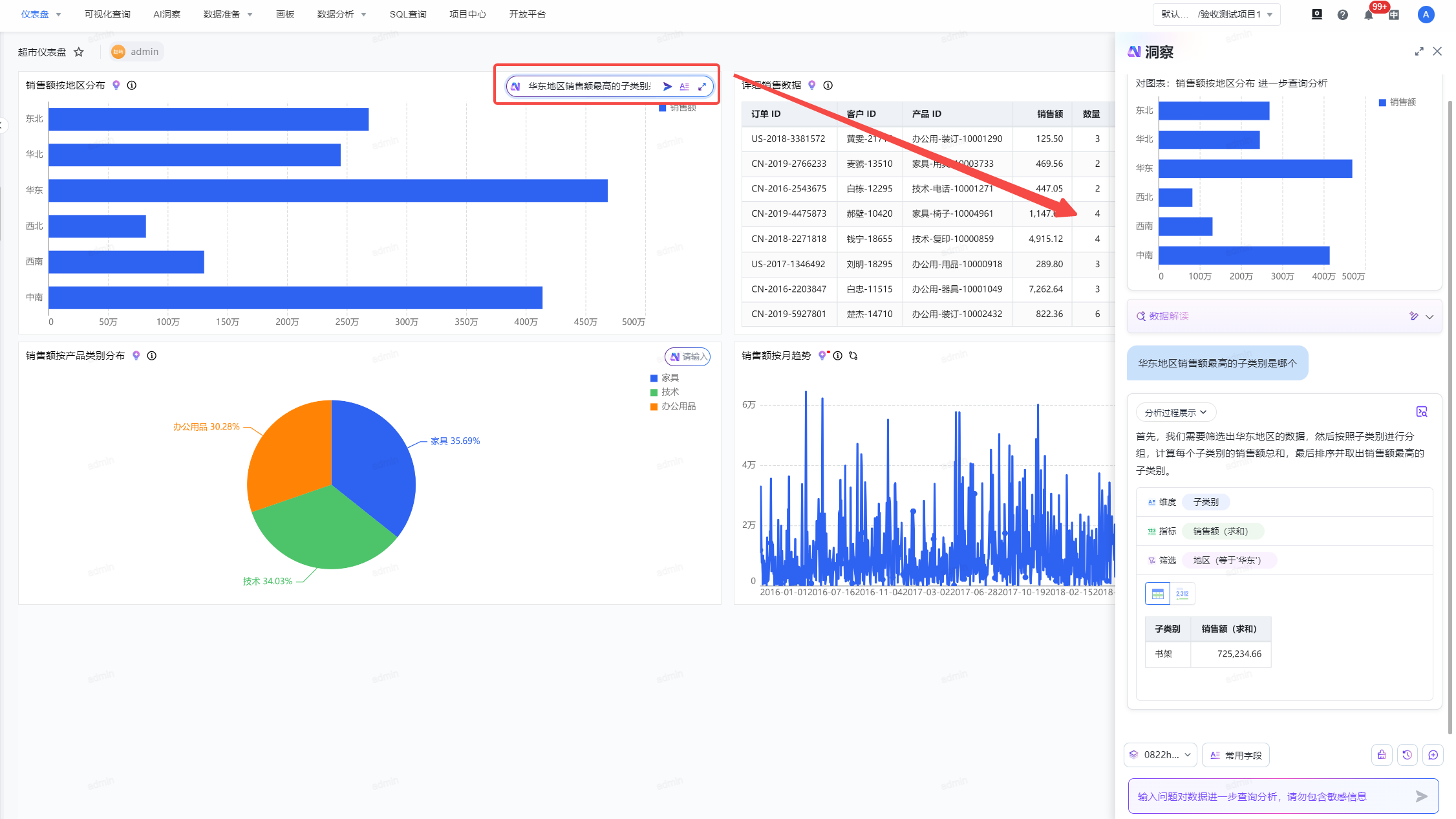This screenshot has width=1456, height=819.
Task: Go to 可视化查询 menu item
Action: point(107,14)
